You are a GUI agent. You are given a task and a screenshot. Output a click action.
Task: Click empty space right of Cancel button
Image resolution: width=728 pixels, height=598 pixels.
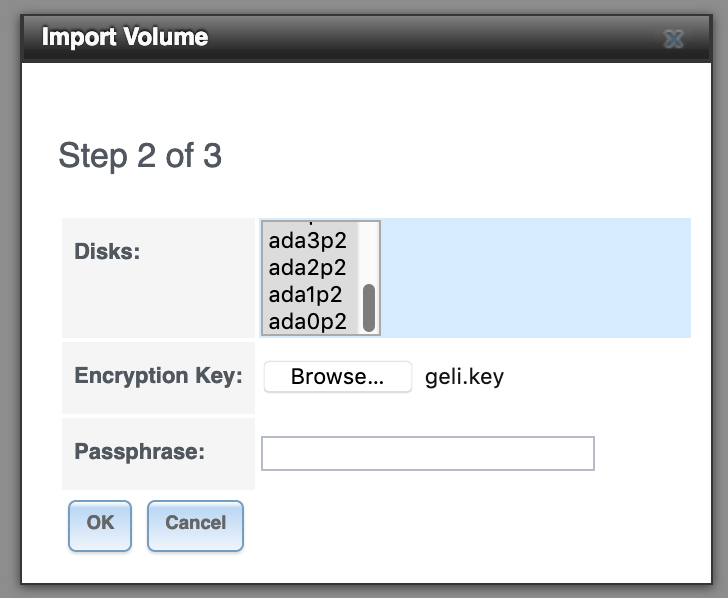pos(450,525)
